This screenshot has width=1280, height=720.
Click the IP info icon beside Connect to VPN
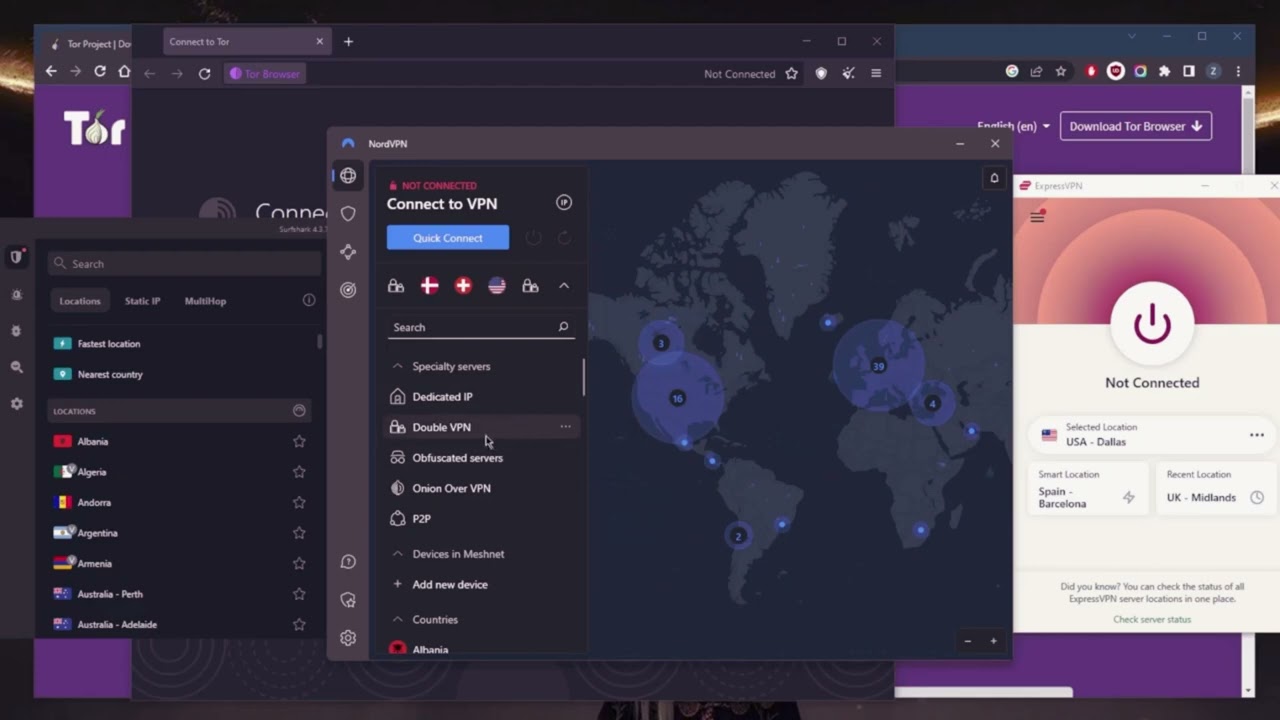coord(564,202)
